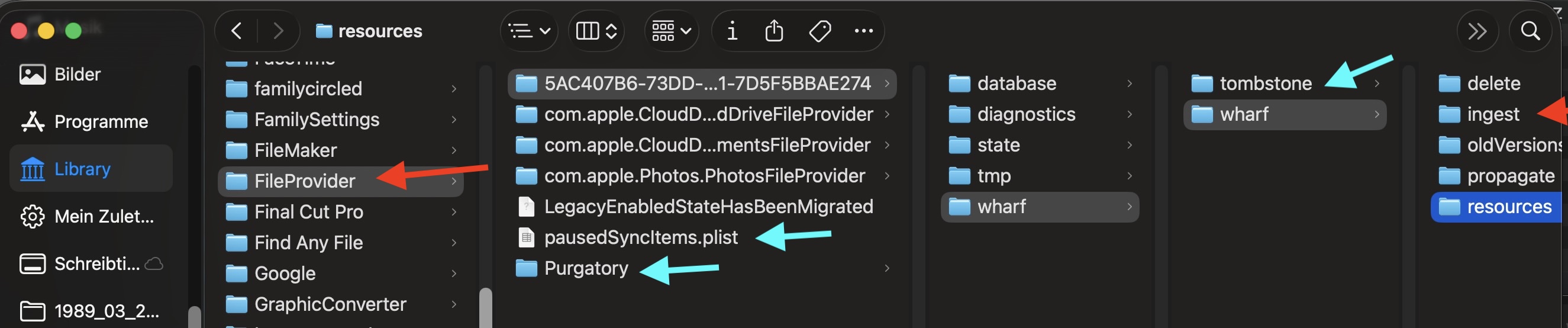Open the list sorting options dropdown
Viewport: 1568px width, 328px height.
tap(529, 30)
